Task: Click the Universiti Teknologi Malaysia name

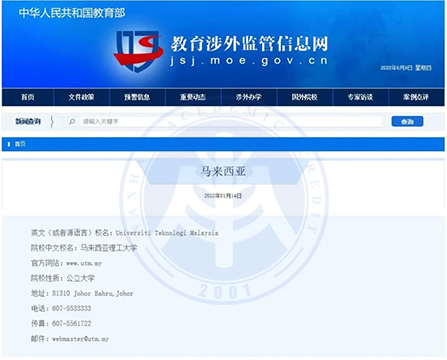Action: click(167, 233)
